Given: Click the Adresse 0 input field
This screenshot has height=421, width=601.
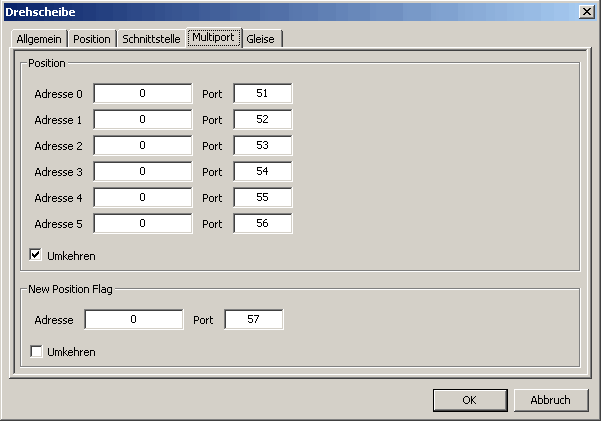Looking at the screenshot, I should pyautogui.click(x=142, y=93).
